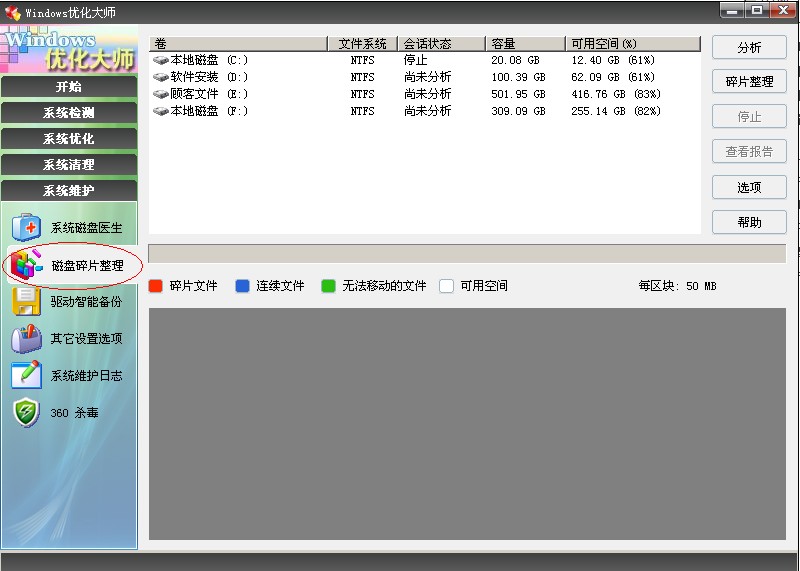The height and width of the screenshot is (571, 800).
Task: Launch the 360 杀毒 shield icon
Action: coord(26,412)
